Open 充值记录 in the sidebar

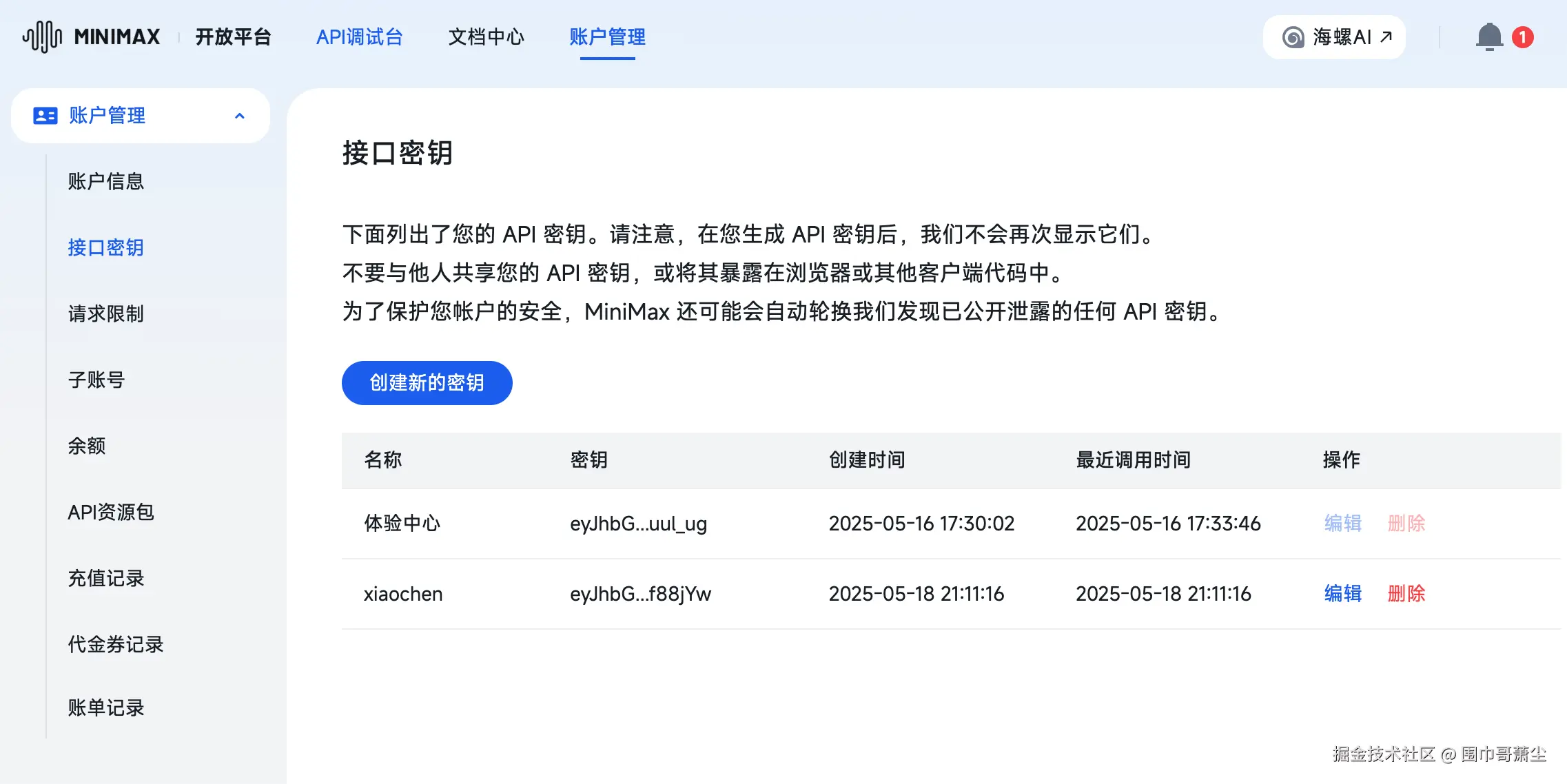pos(105,578)
